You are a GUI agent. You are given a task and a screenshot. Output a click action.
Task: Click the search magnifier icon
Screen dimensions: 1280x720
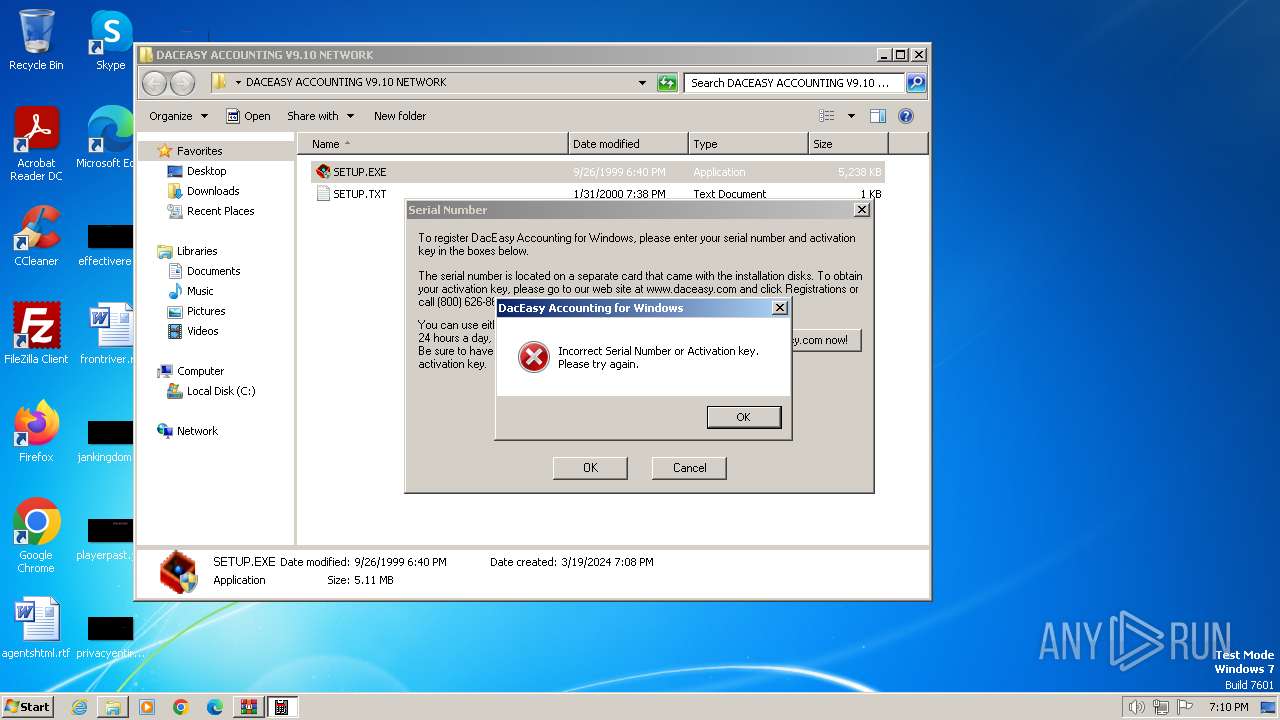pyautogui.click(x=915, y=83)
